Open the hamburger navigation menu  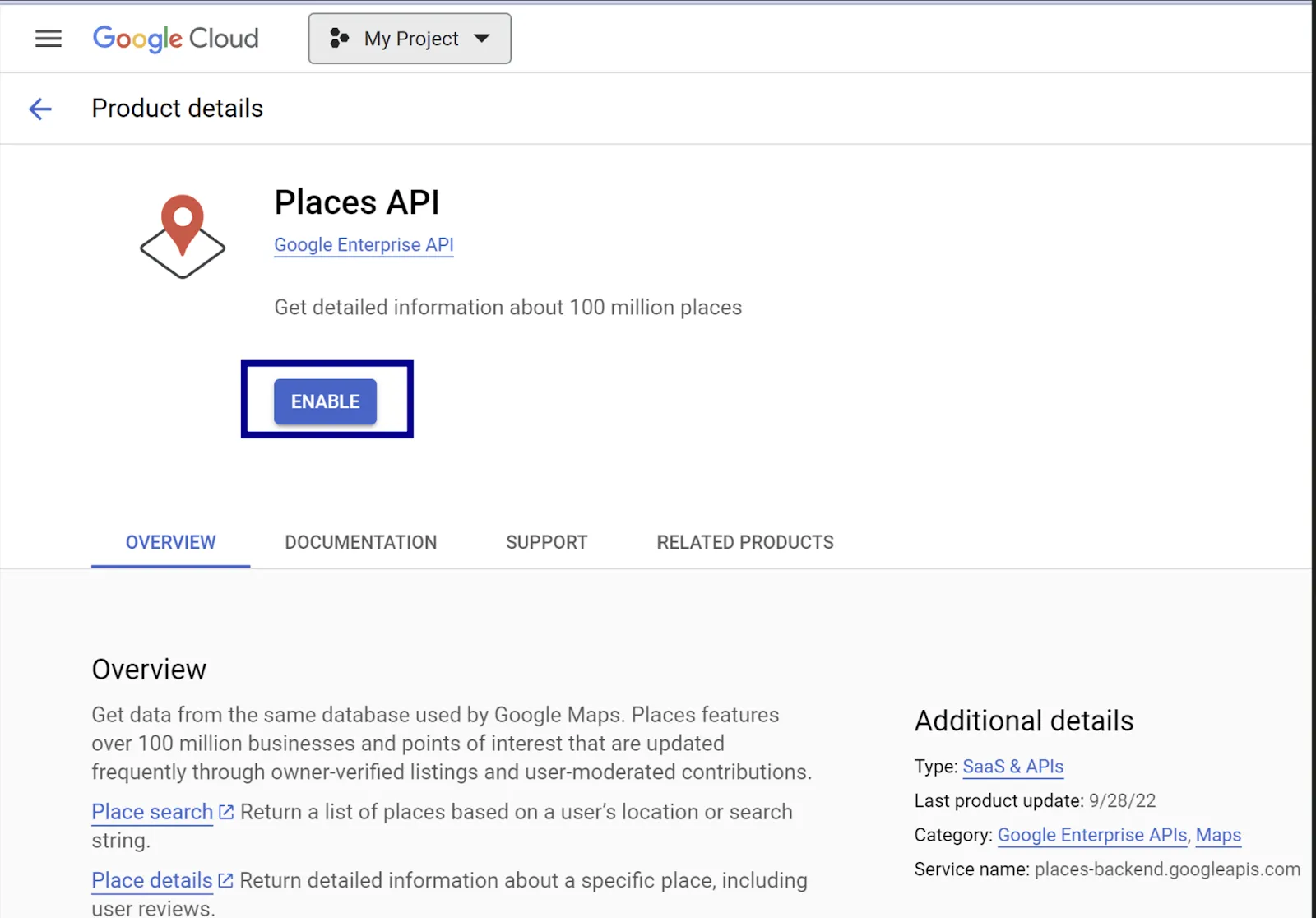pyautogui.click(x=49, y=39)
